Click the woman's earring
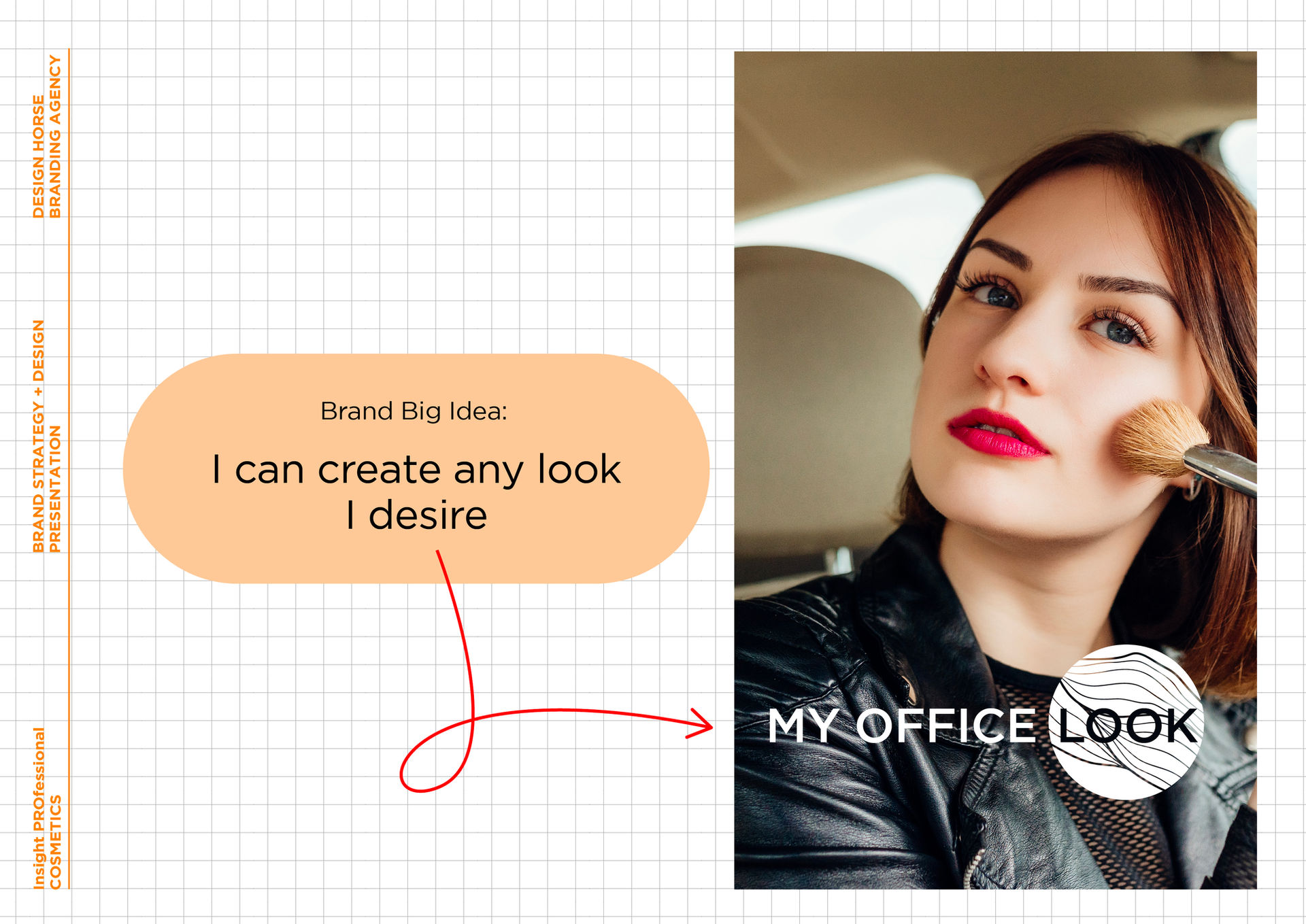The height and width of the screenshot is (924, 1306). tap(1195, 488)
